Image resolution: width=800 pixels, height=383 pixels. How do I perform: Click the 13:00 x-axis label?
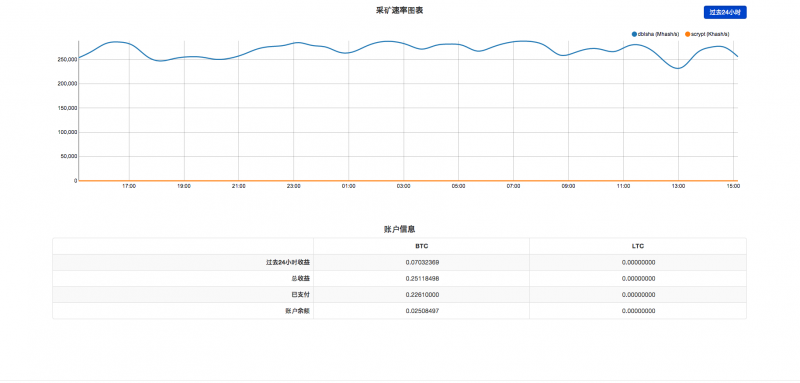[678, 187]
